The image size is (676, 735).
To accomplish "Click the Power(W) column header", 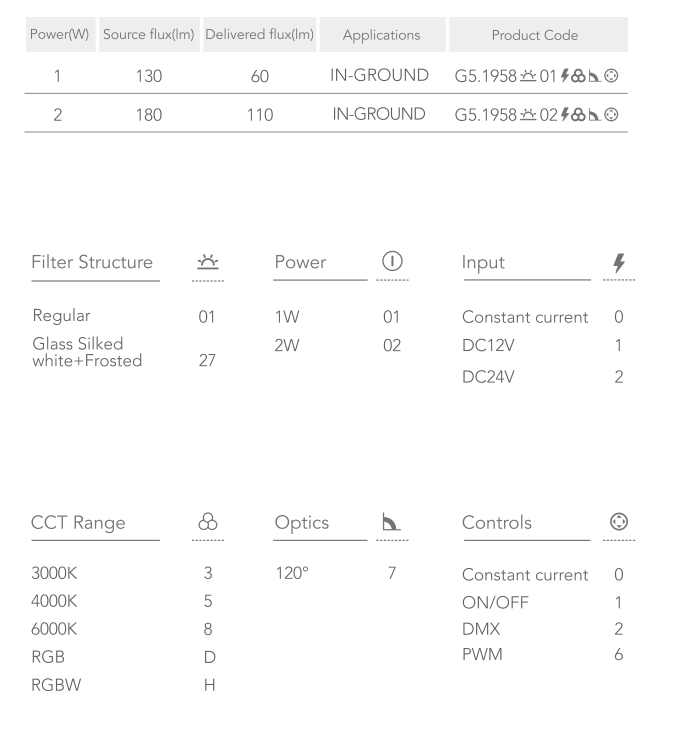I will 58,35.
